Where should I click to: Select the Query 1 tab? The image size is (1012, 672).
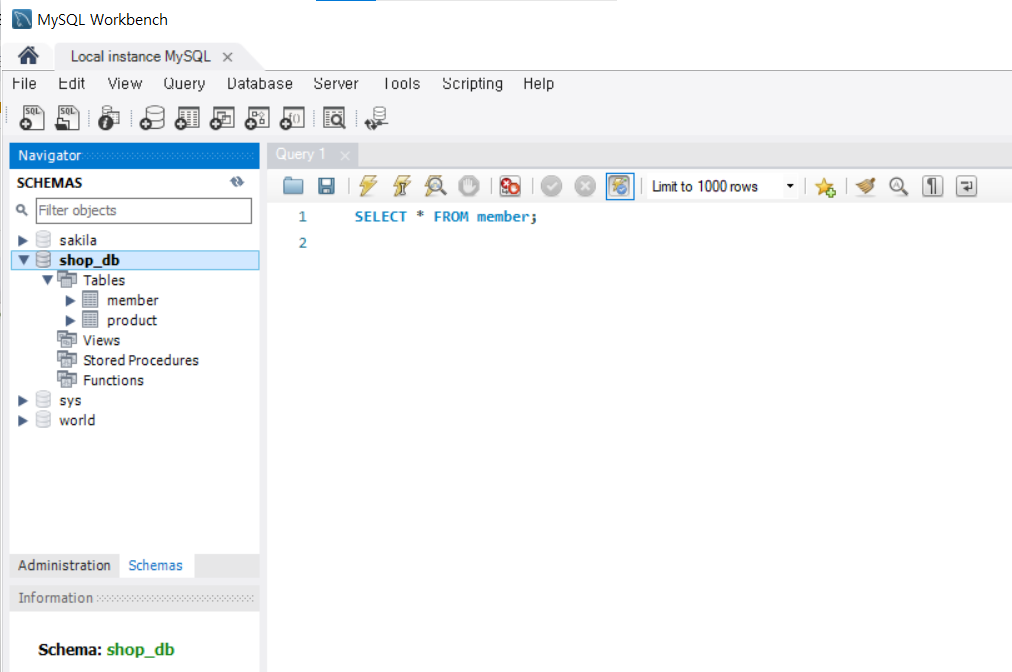pos(300,154)
